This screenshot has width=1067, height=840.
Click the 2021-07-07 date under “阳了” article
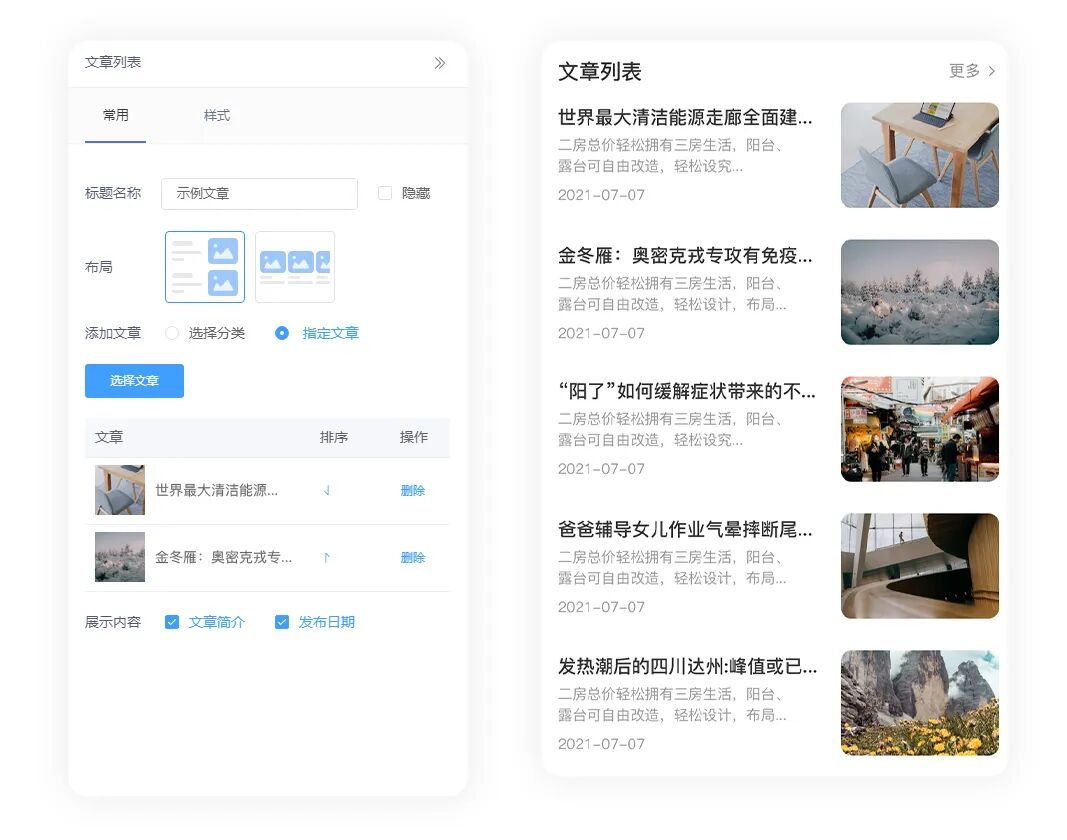tap(601, 468)
